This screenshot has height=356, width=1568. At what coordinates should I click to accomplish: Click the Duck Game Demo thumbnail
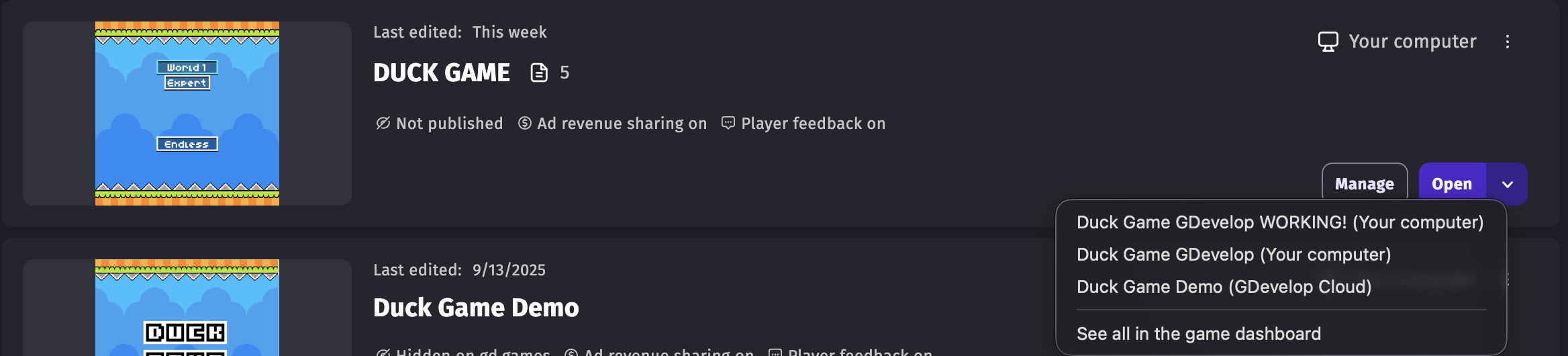pos(187,308)
